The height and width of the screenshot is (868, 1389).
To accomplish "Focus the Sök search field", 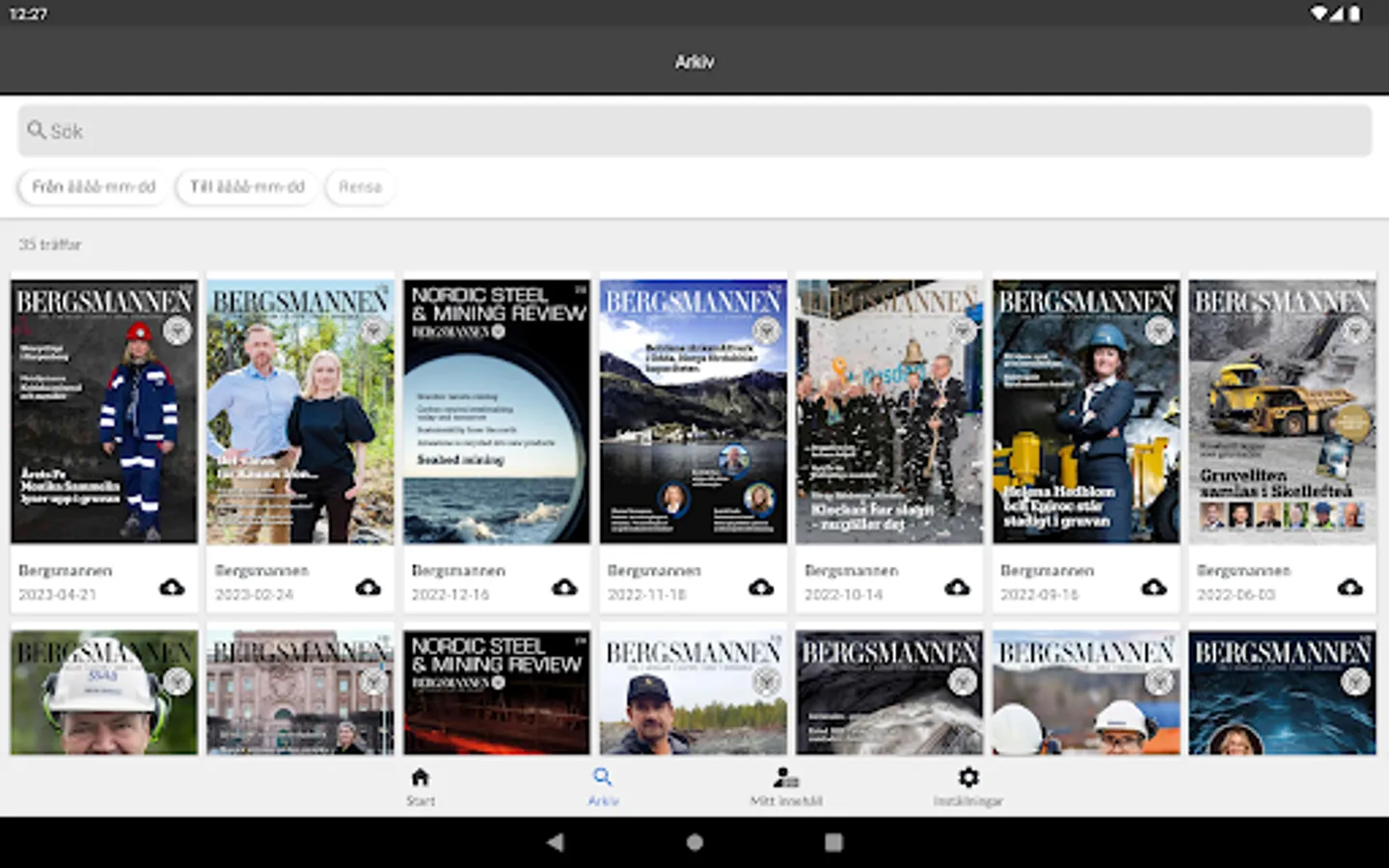I will point(694,131).
